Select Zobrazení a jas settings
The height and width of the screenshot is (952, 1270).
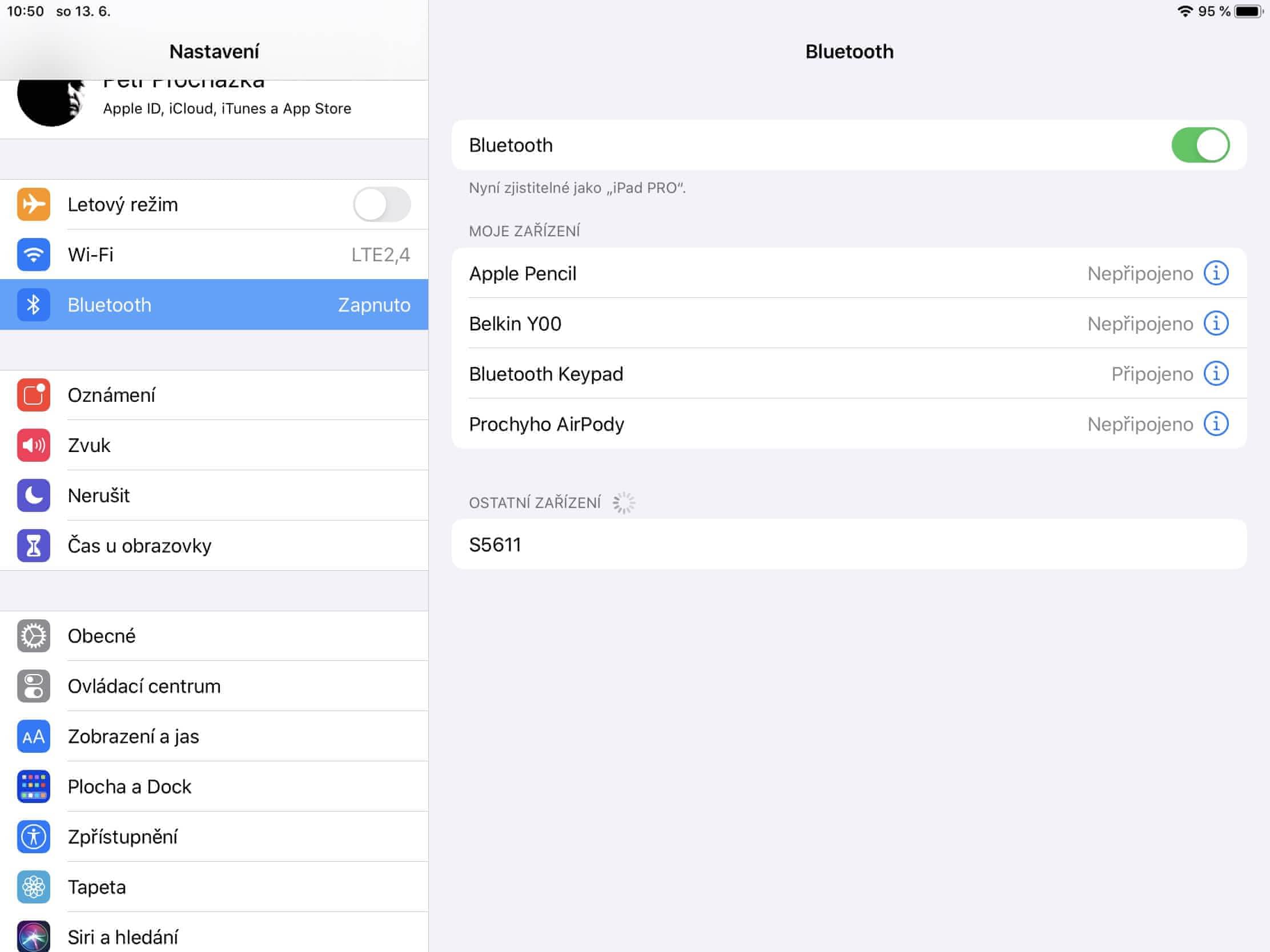(133, 736)
